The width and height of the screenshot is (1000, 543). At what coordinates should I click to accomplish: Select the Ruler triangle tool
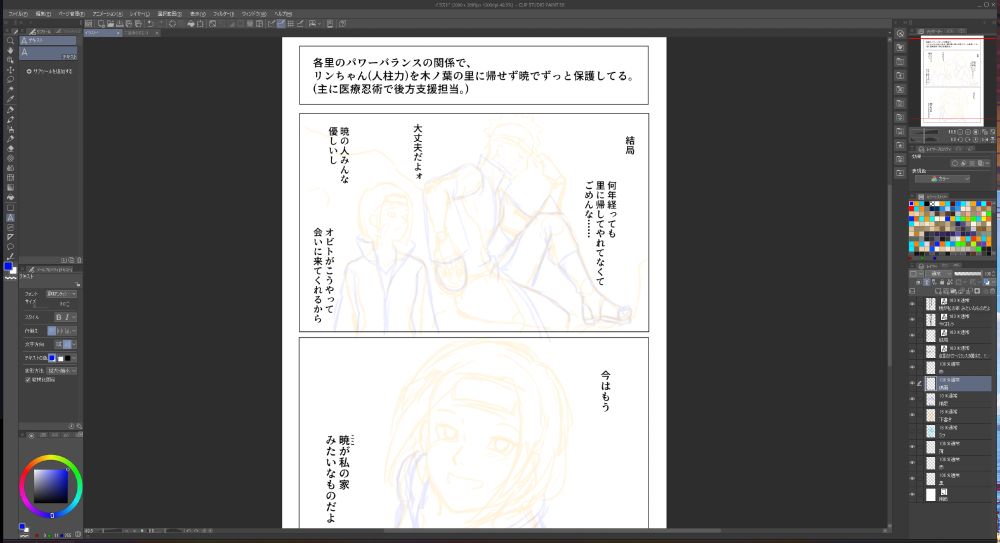[x=10, y=237]
